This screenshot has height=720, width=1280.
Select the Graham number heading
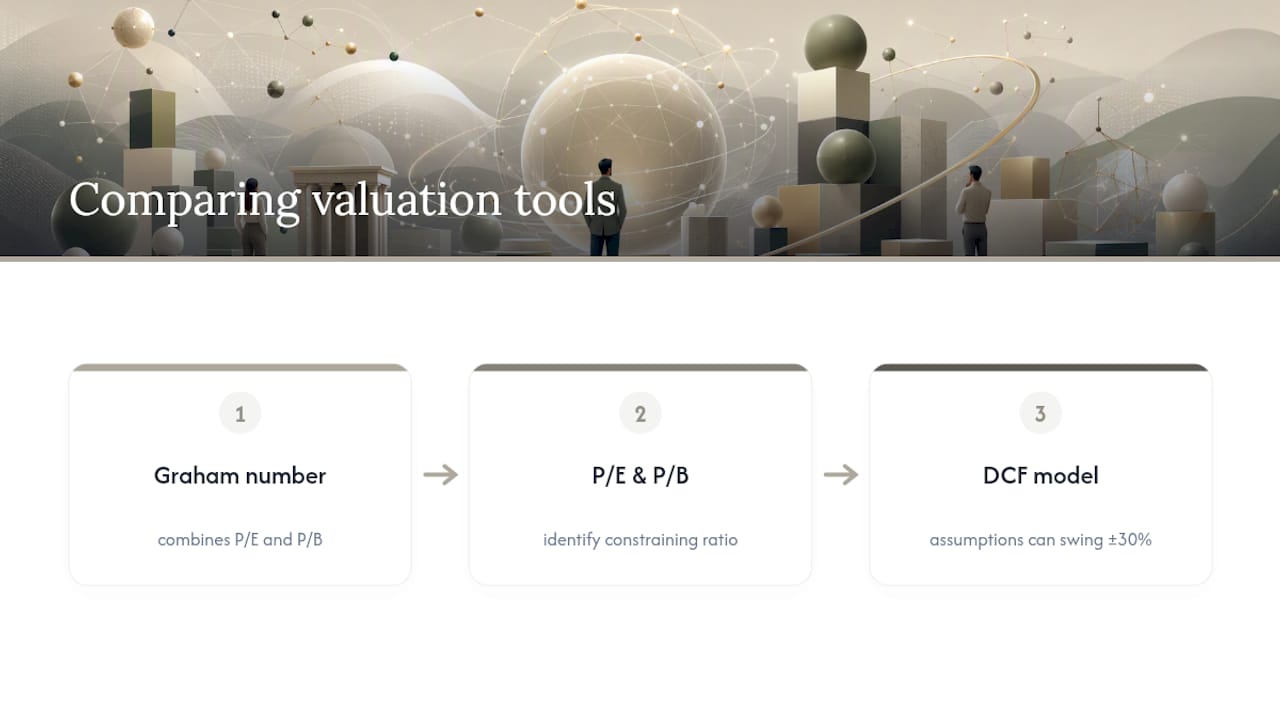tap(240, 476)
